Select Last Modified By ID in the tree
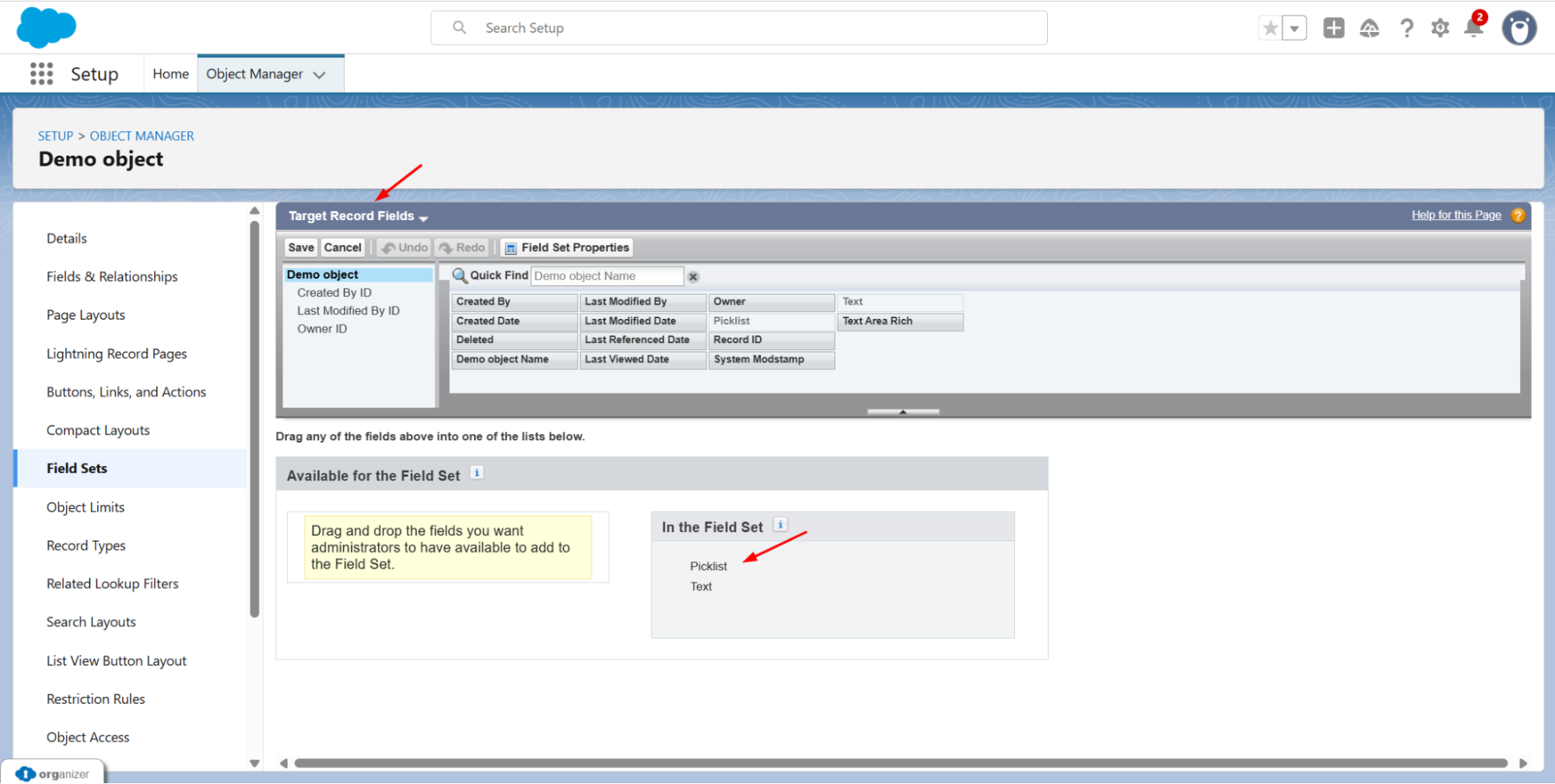This screenshot has width=1555, height=784. tap(348, 310)
